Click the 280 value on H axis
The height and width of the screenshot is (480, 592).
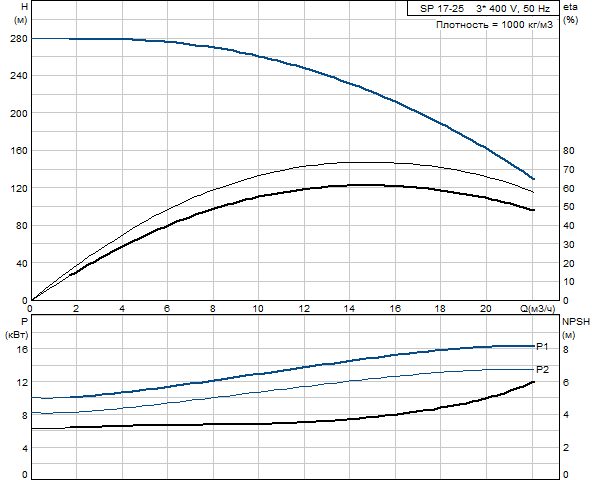pos(18,39)
